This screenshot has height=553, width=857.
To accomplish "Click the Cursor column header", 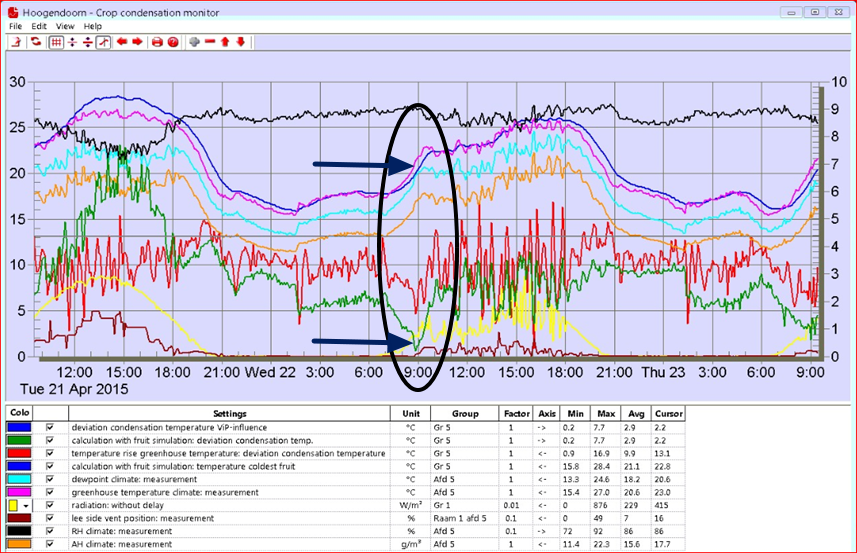I will tap(667, 413).
